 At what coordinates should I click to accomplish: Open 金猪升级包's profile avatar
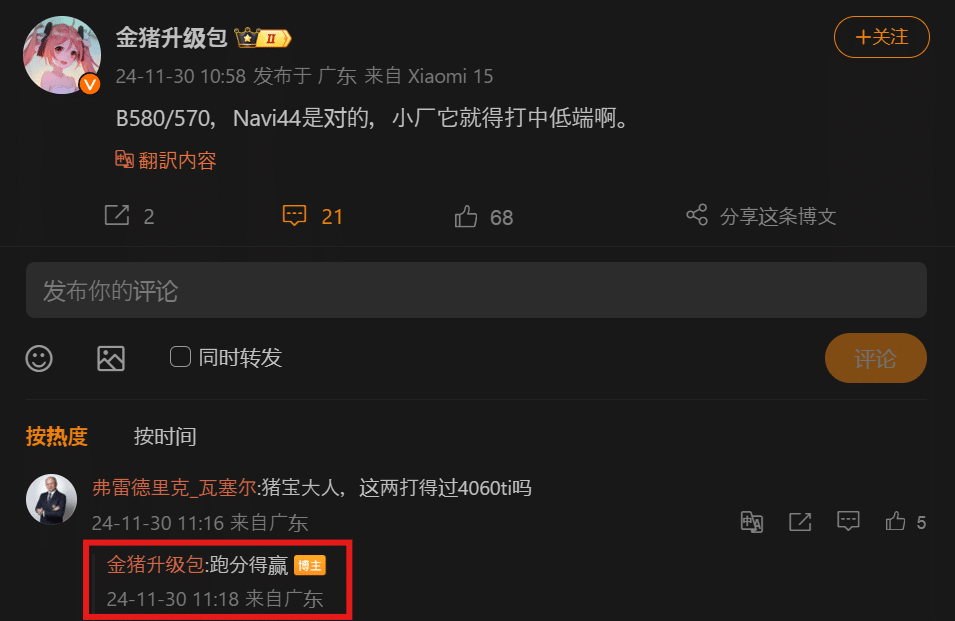coord(62,55)
